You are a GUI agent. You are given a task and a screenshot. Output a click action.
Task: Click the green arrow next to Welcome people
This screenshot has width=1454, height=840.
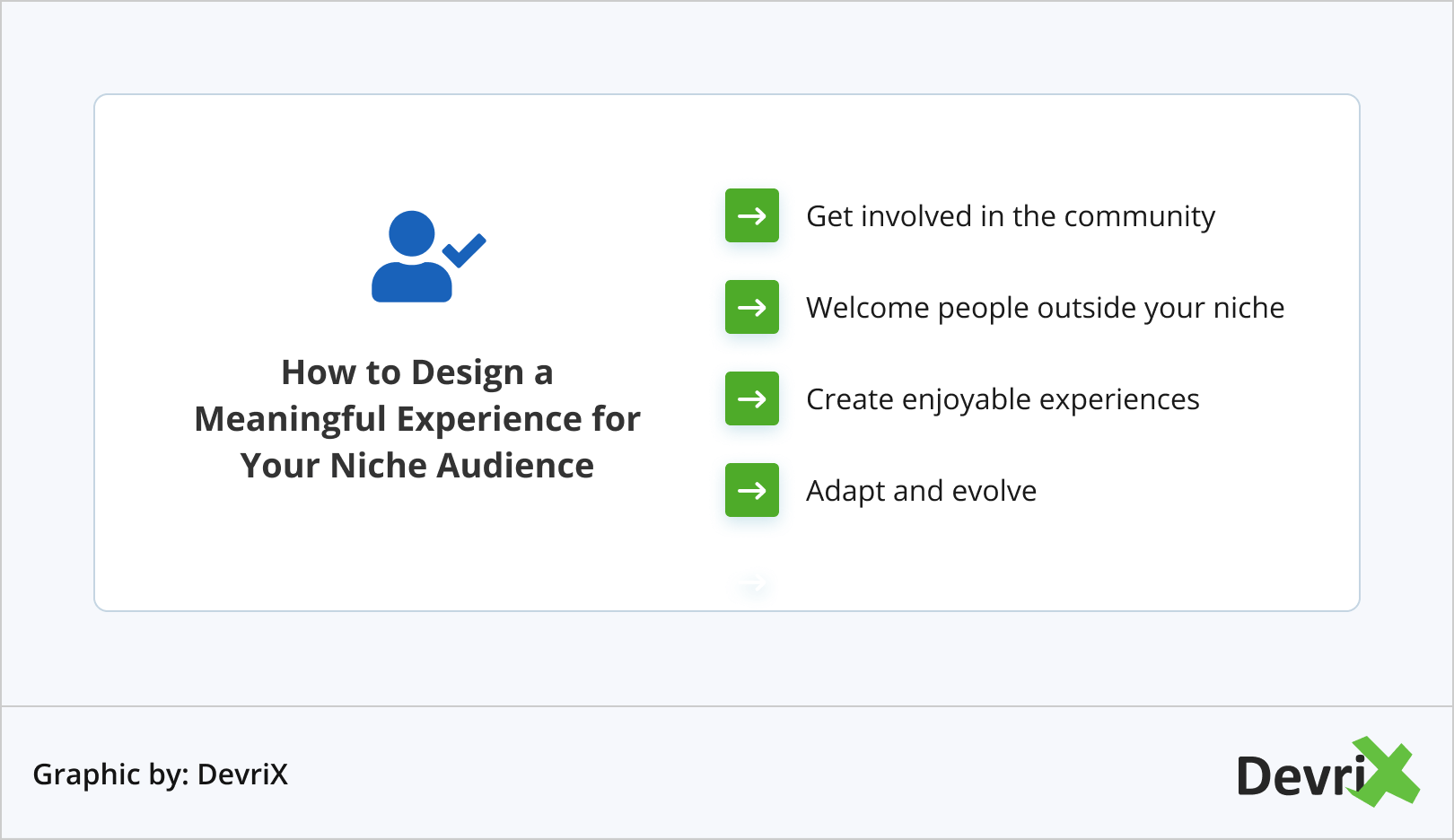pos(752,307)
